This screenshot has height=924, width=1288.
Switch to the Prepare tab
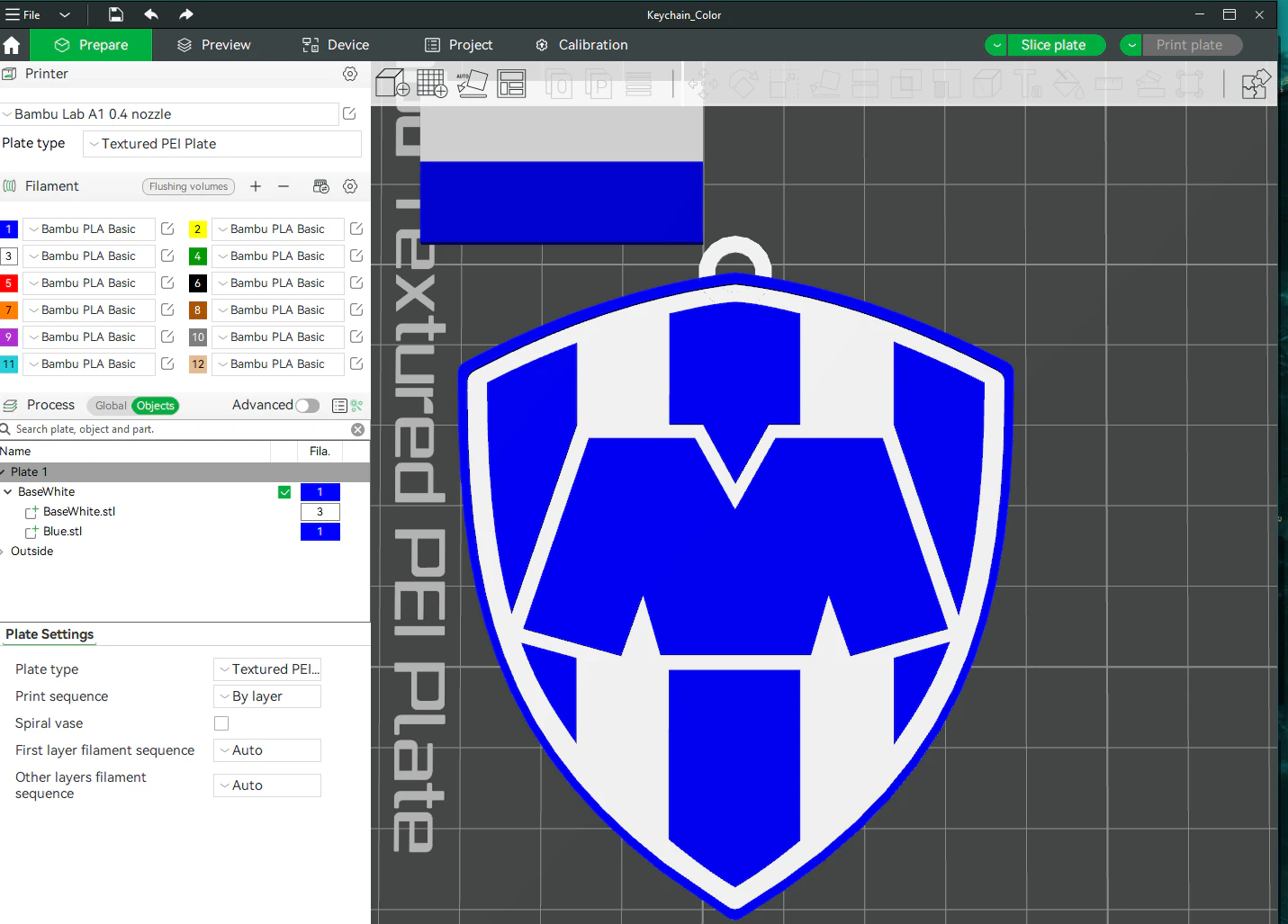[91, 45]
